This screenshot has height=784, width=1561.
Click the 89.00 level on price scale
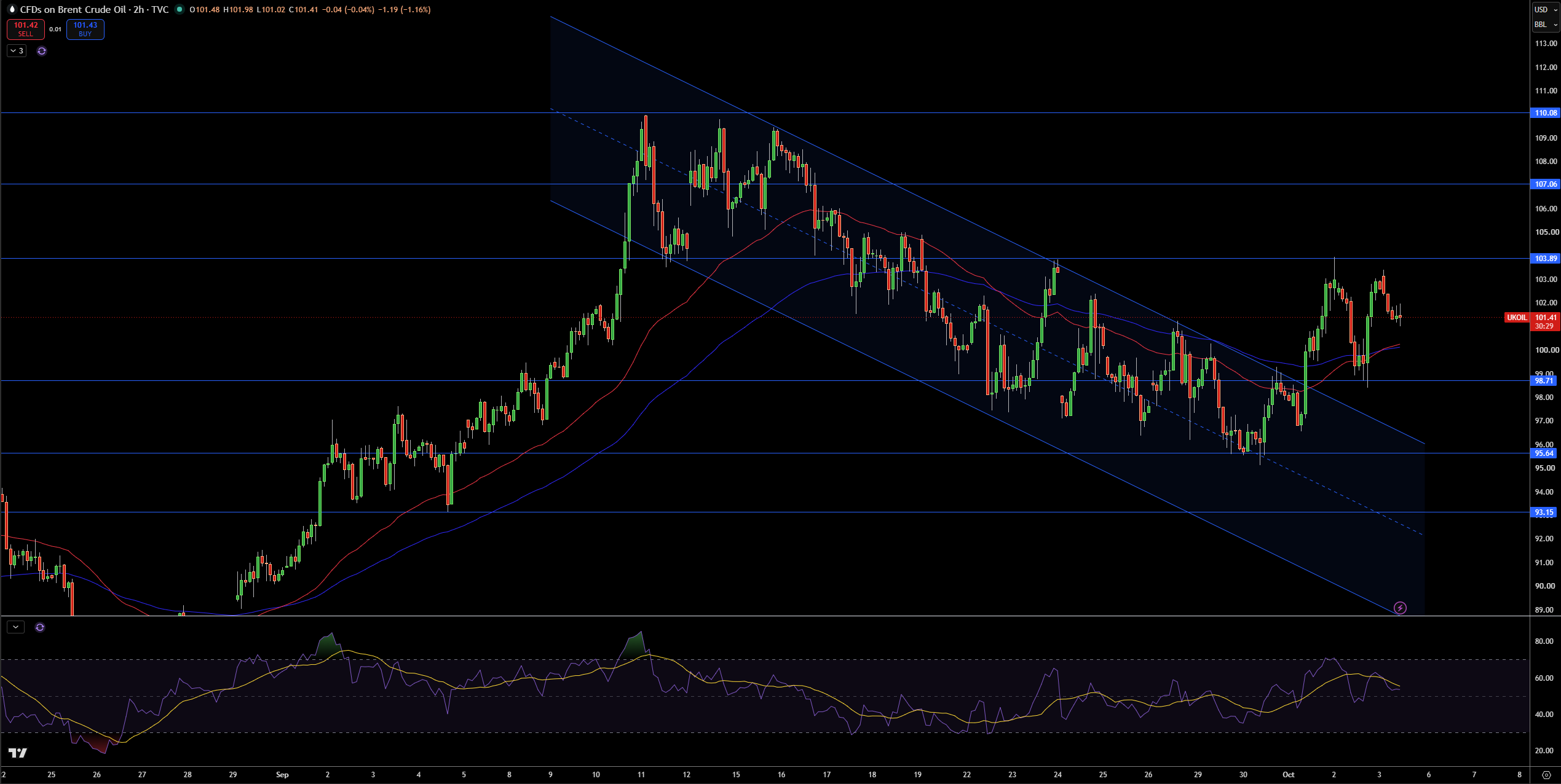click(x=1544, y=610)
